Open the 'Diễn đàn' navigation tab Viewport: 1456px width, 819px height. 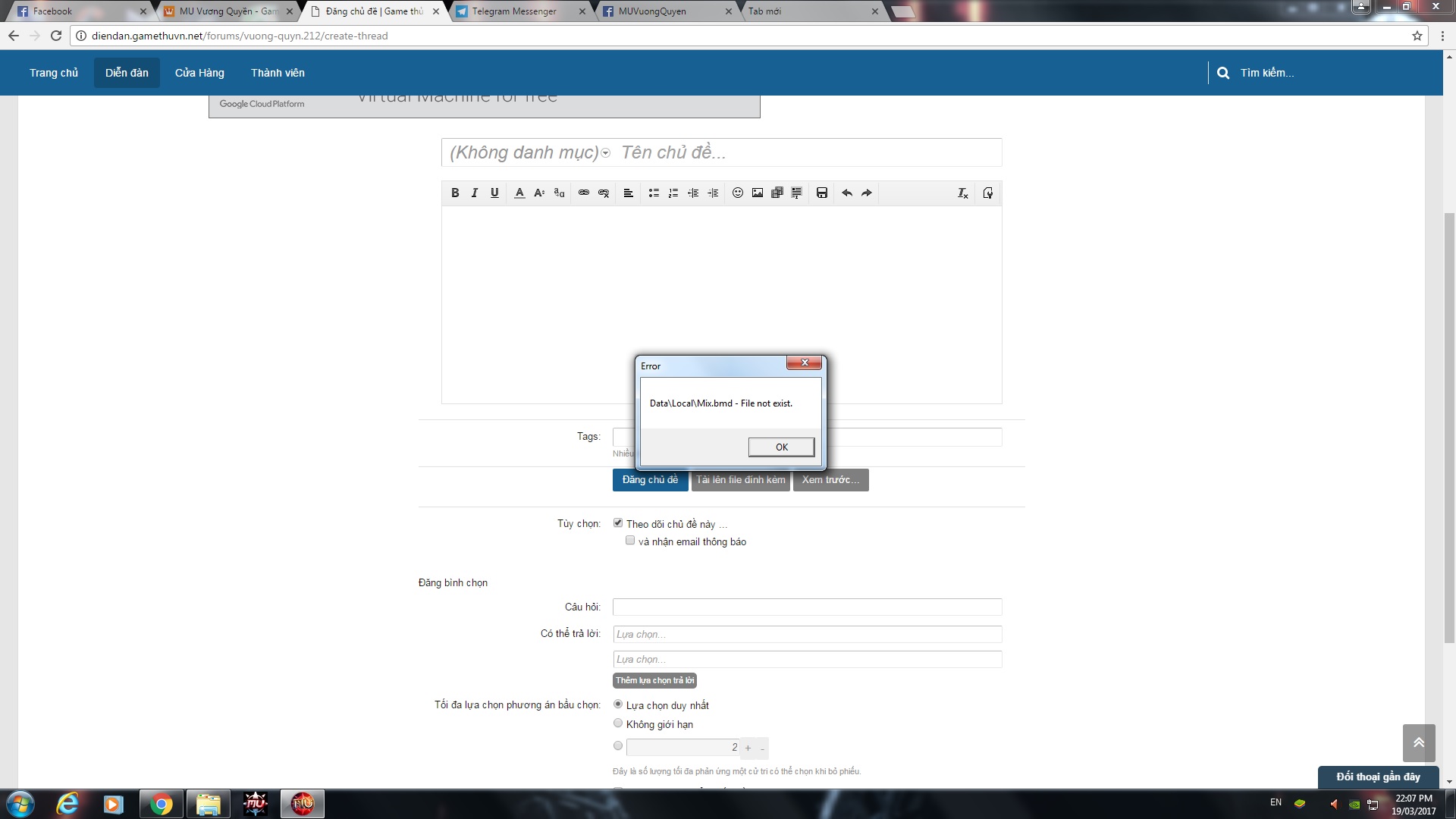[127, 73]
